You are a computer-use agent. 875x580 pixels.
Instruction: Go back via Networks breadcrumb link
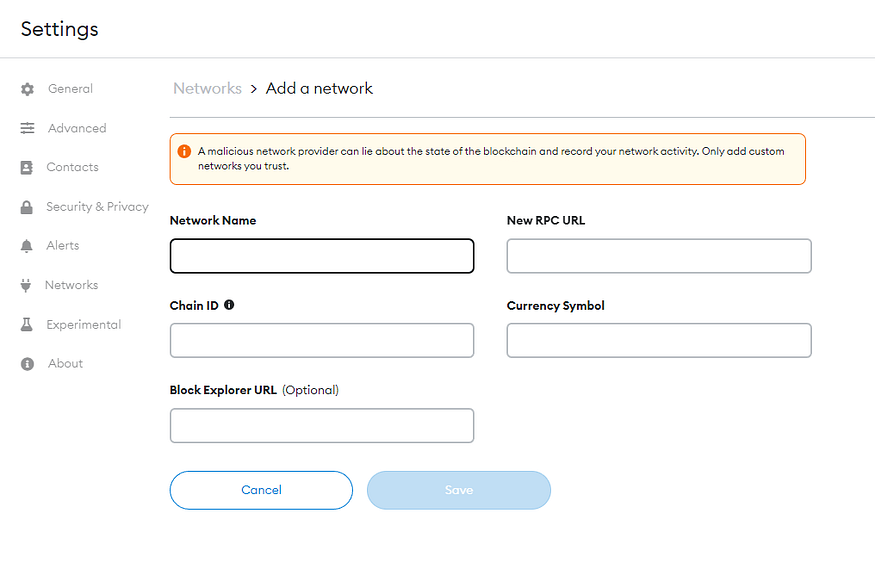point(207,88)
